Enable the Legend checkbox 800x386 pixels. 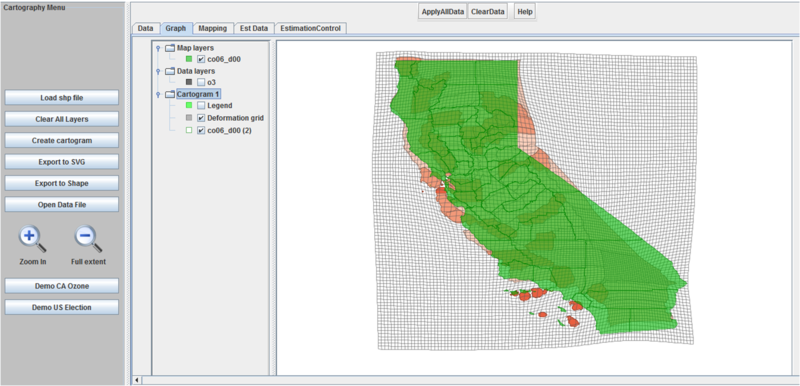coord(201,106)
